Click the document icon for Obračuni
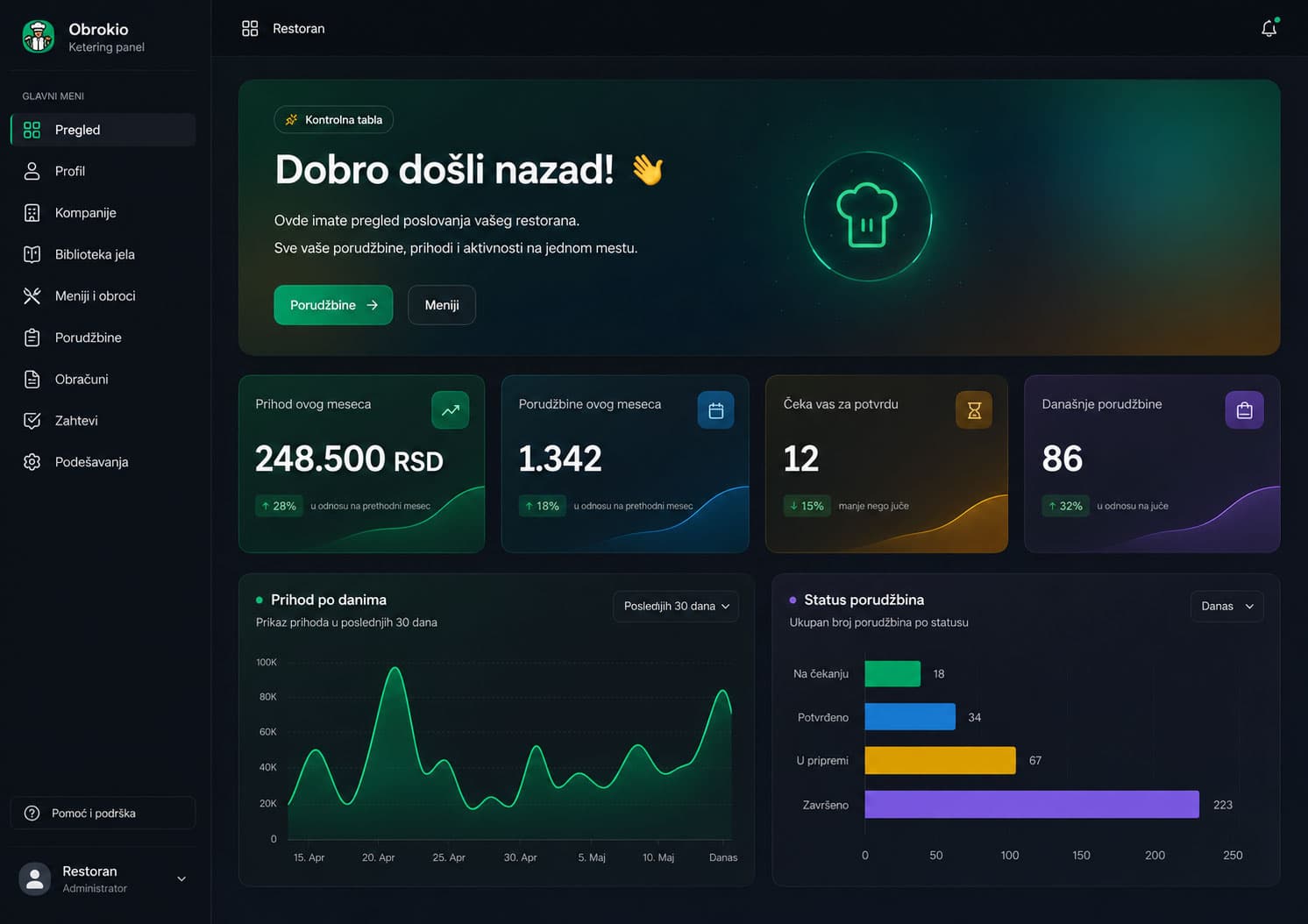1308x924 pixels. click(x=32, y=379)
